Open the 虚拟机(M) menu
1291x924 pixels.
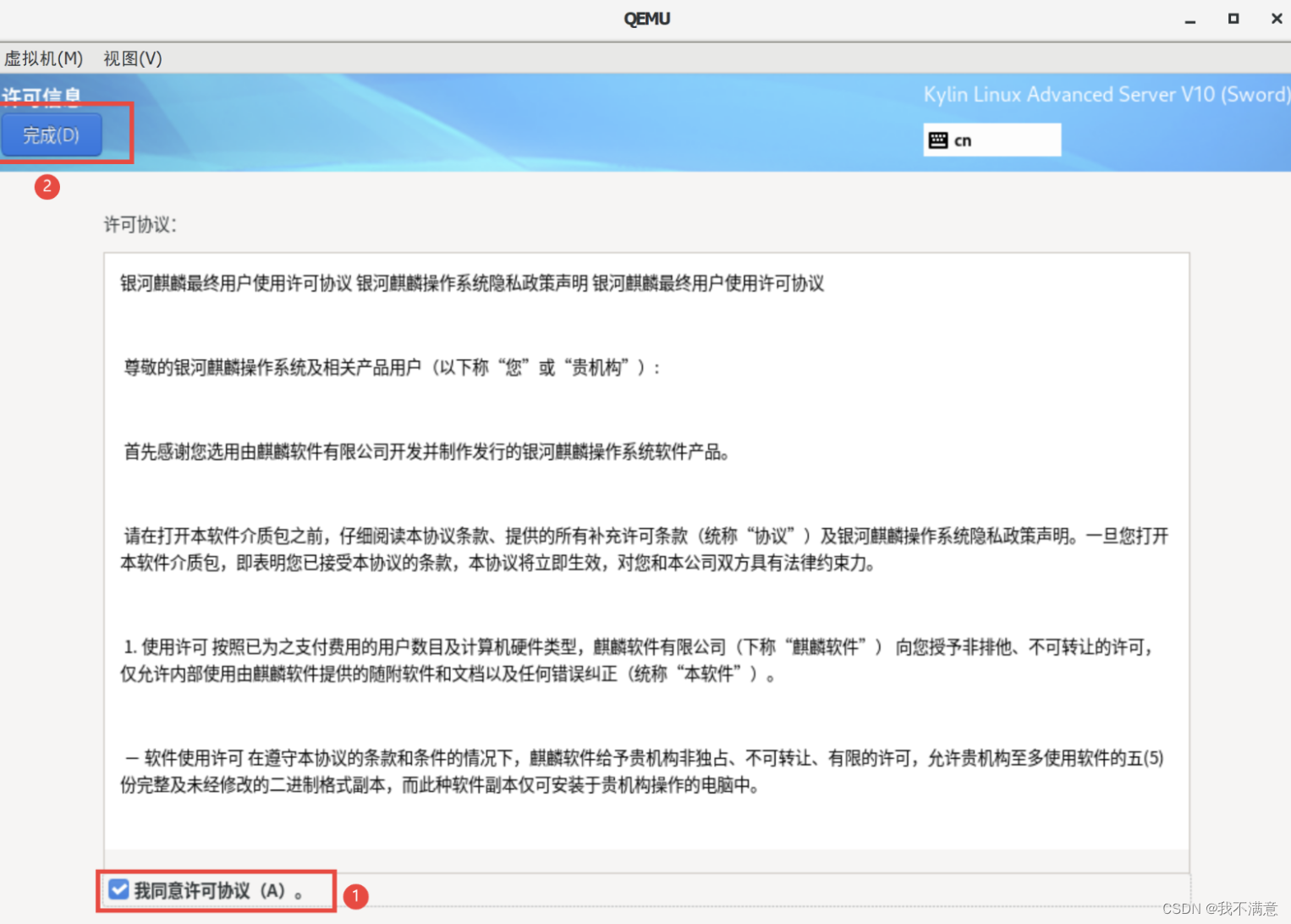[x=43, y=58]
